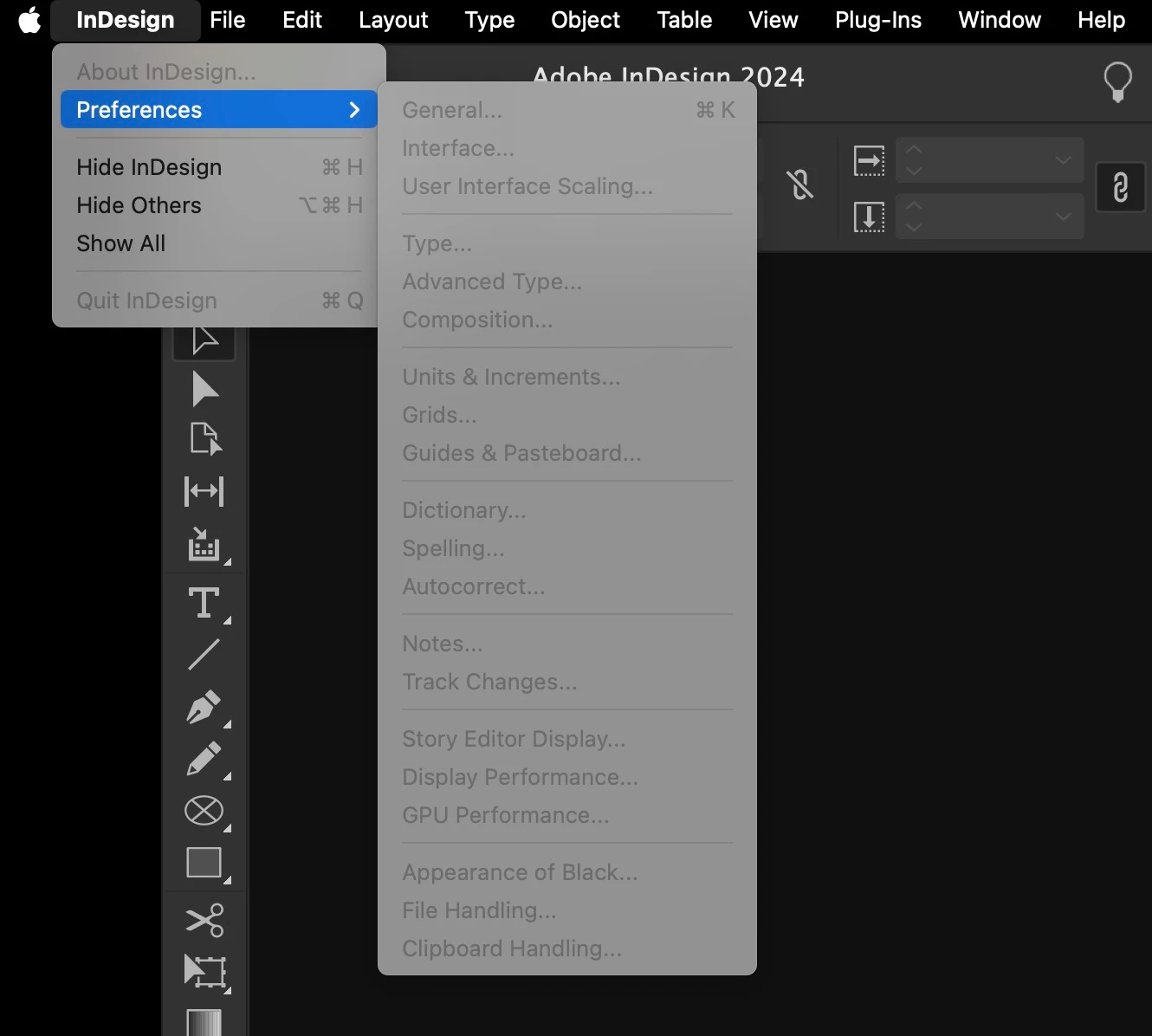Choose Quit InDesign
Viewport: 1152px width, 1036px height.
click(219, 301)
